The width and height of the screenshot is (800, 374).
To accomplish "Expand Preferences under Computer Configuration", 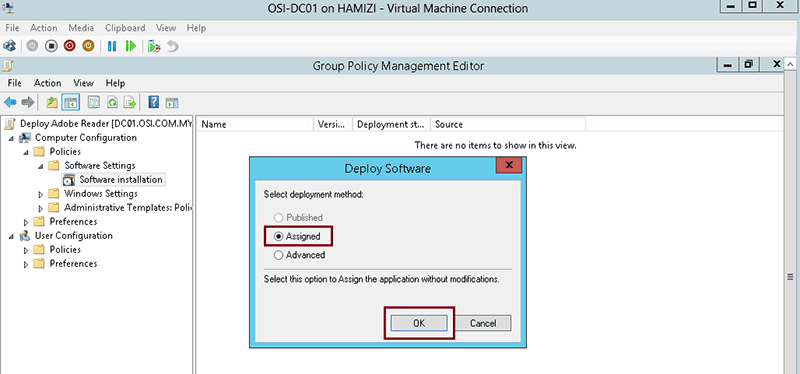I will point(26,222).
